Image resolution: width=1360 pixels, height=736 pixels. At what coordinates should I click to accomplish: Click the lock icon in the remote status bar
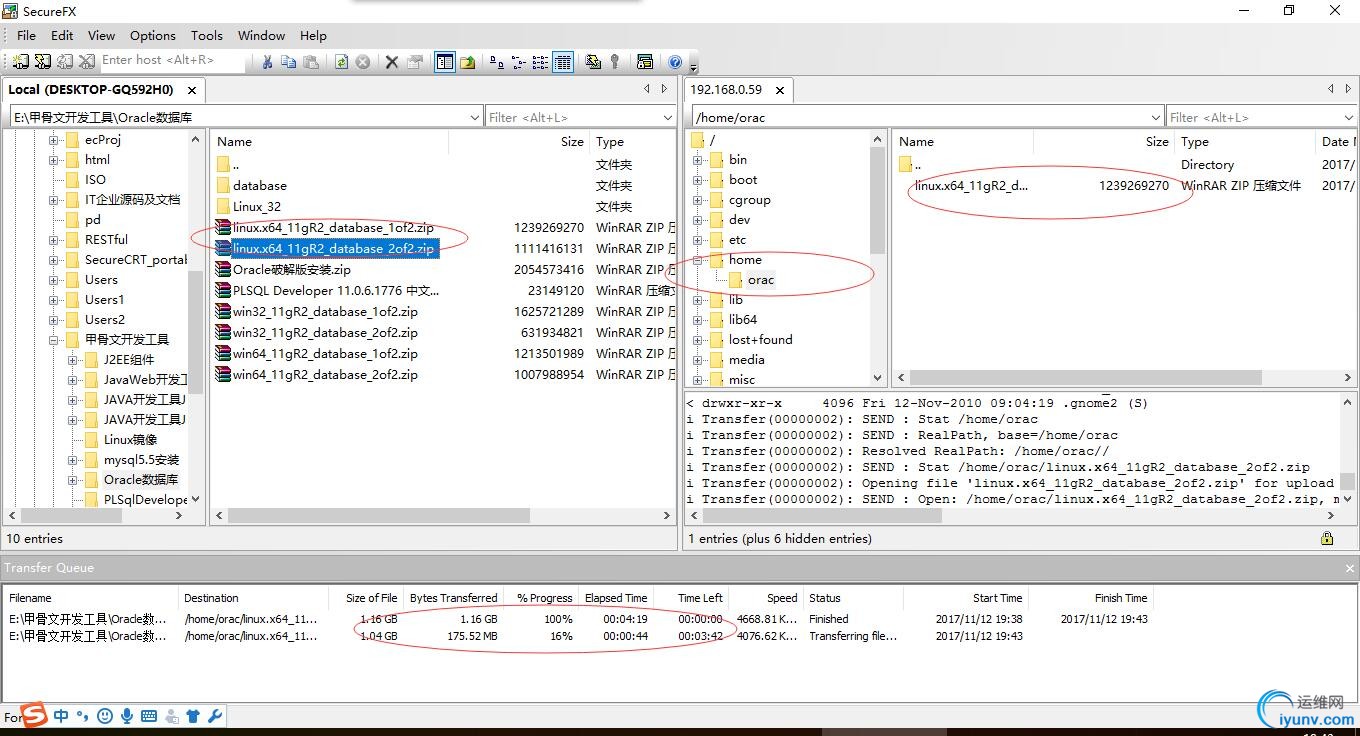1327,538
